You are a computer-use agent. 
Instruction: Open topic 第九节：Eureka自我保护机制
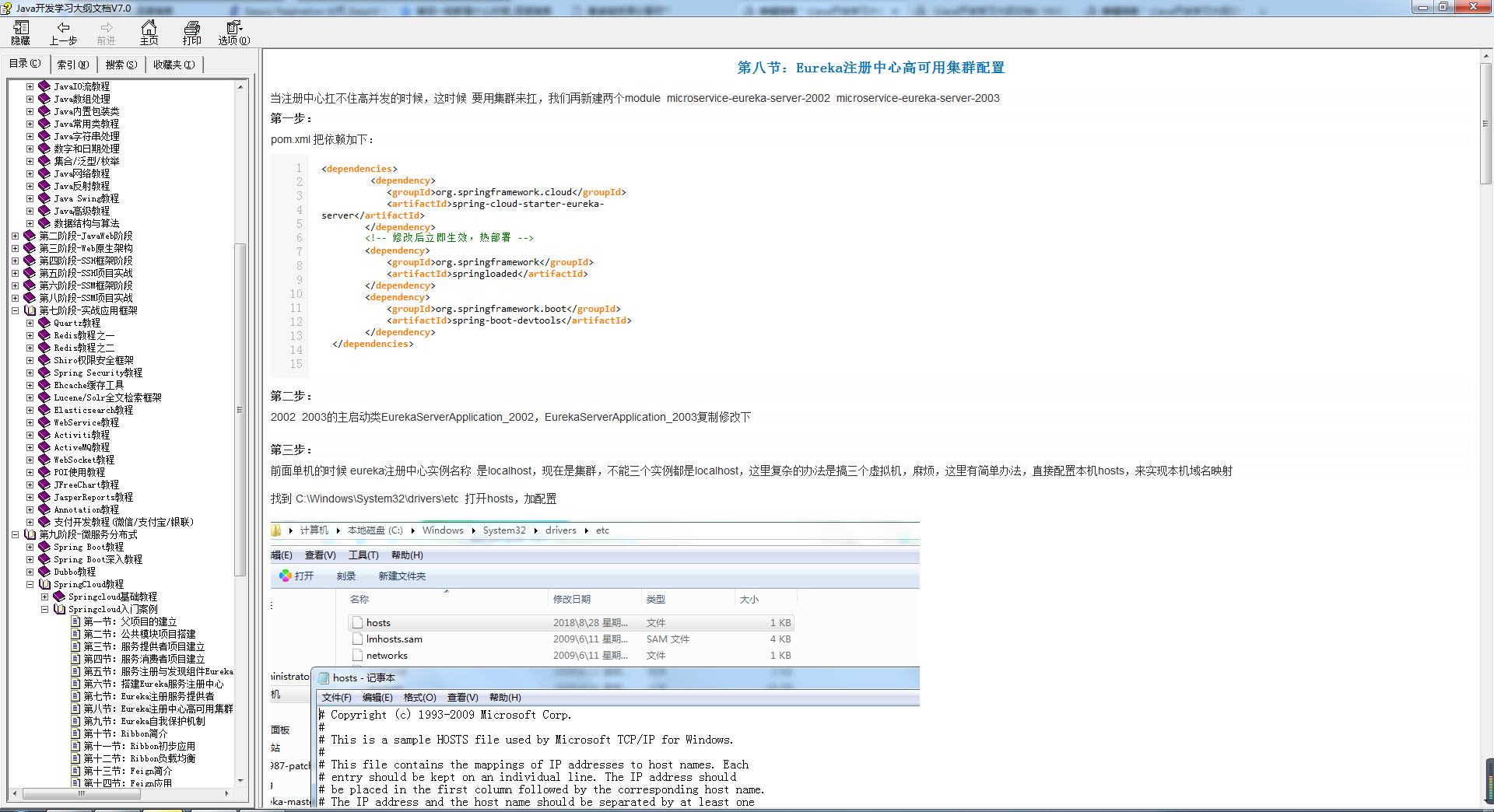(144, 721)
